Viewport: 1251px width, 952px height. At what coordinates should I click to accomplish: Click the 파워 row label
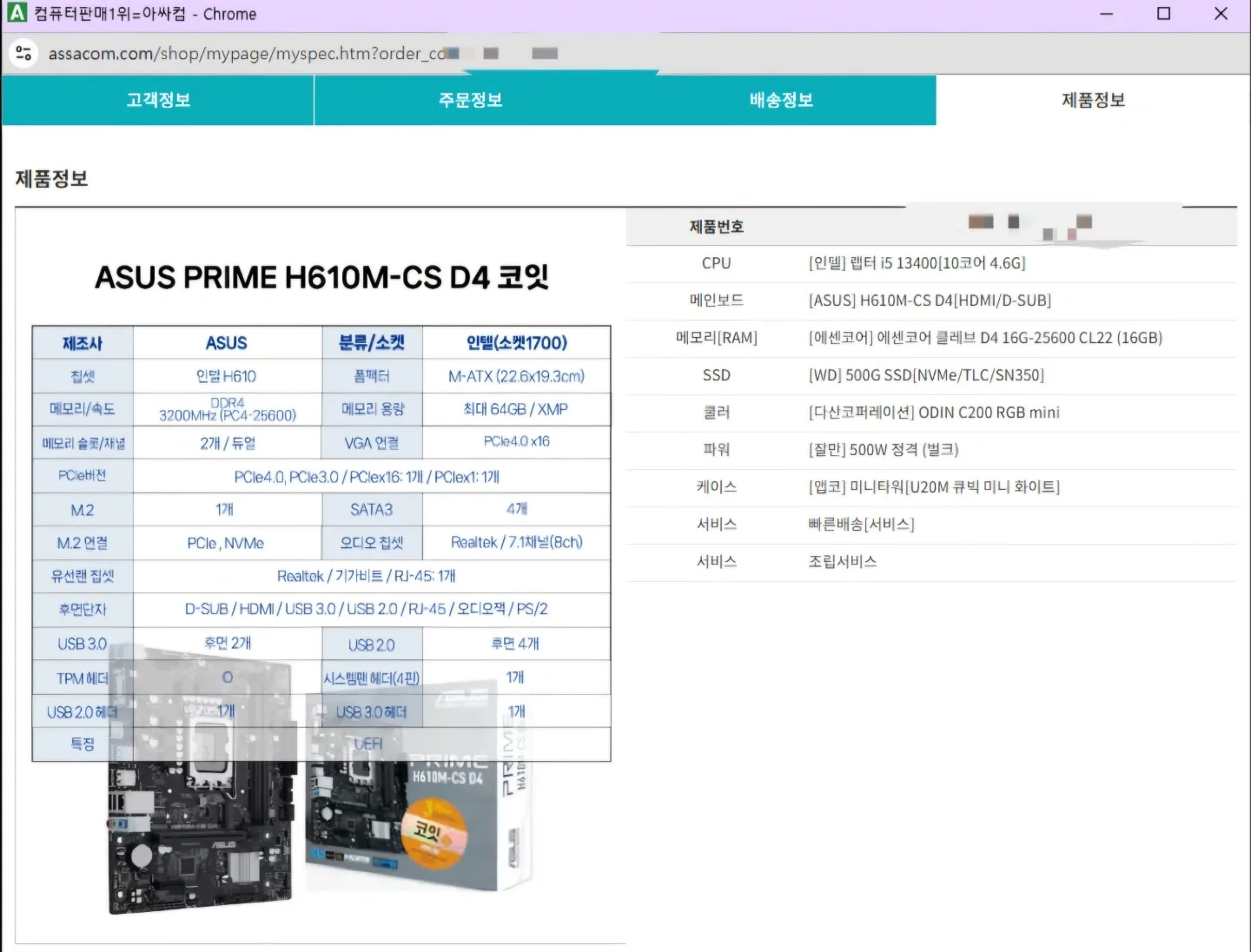(717, 450)
